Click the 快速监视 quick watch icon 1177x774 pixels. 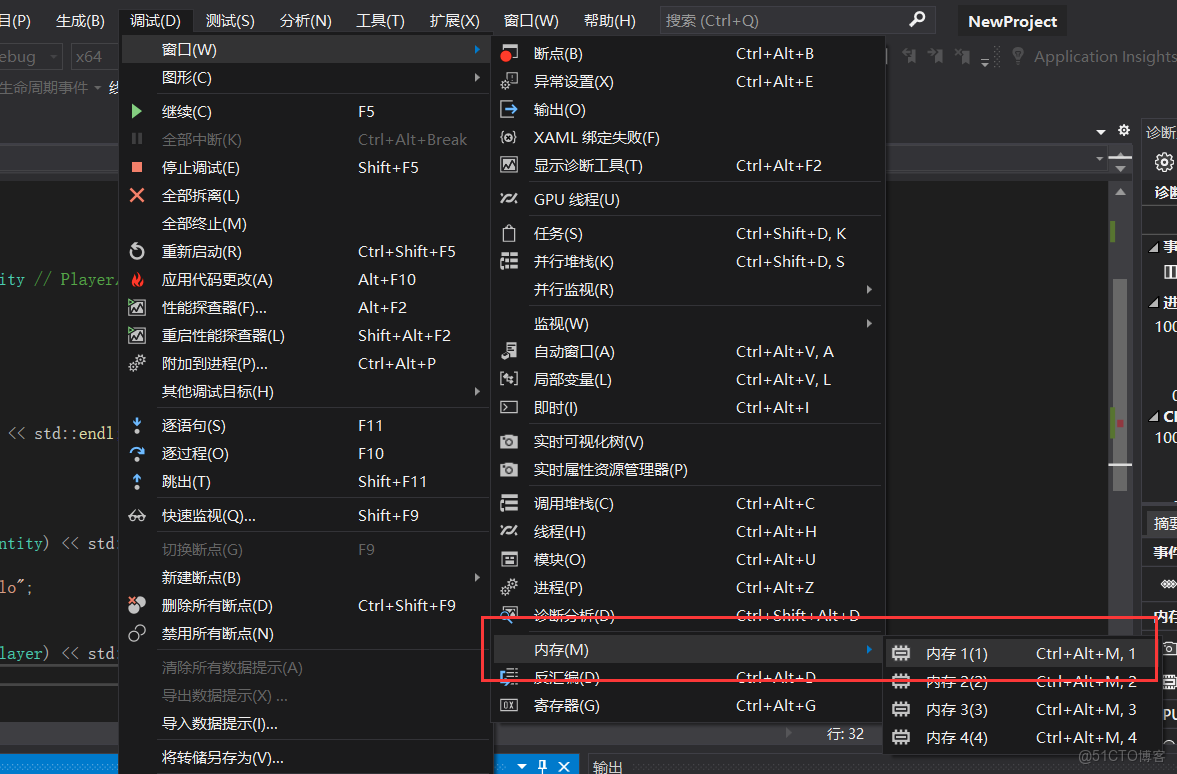(x=138, y=515)
